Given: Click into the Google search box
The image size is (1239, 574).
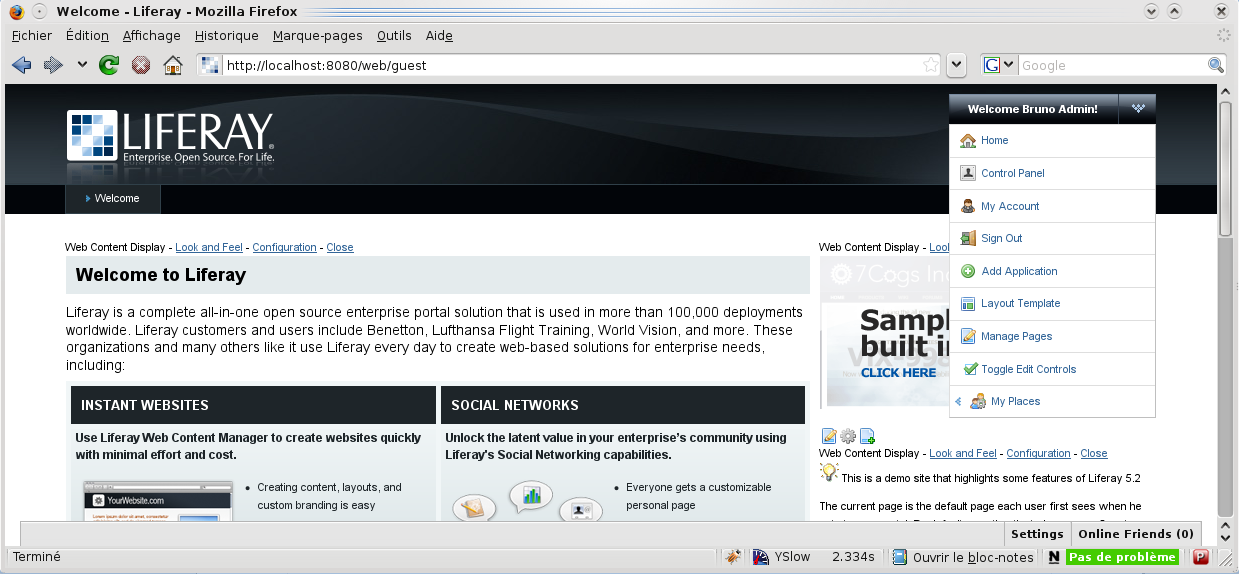Looking at the screenshot, I should [x=1112, y=65].
